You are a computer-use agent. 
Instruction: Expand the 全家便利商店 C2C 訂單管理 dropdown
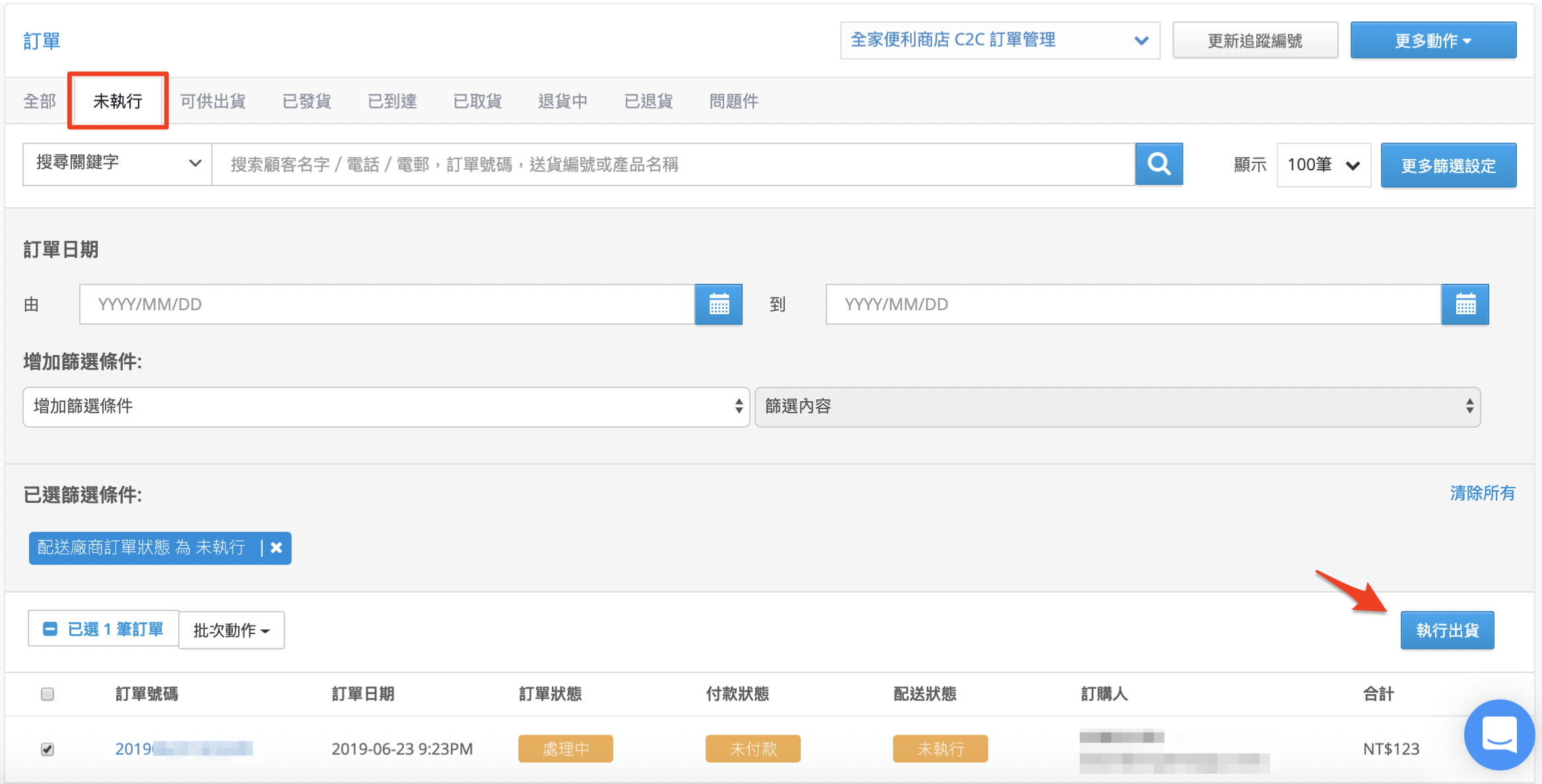click(x=1000, y=40)
